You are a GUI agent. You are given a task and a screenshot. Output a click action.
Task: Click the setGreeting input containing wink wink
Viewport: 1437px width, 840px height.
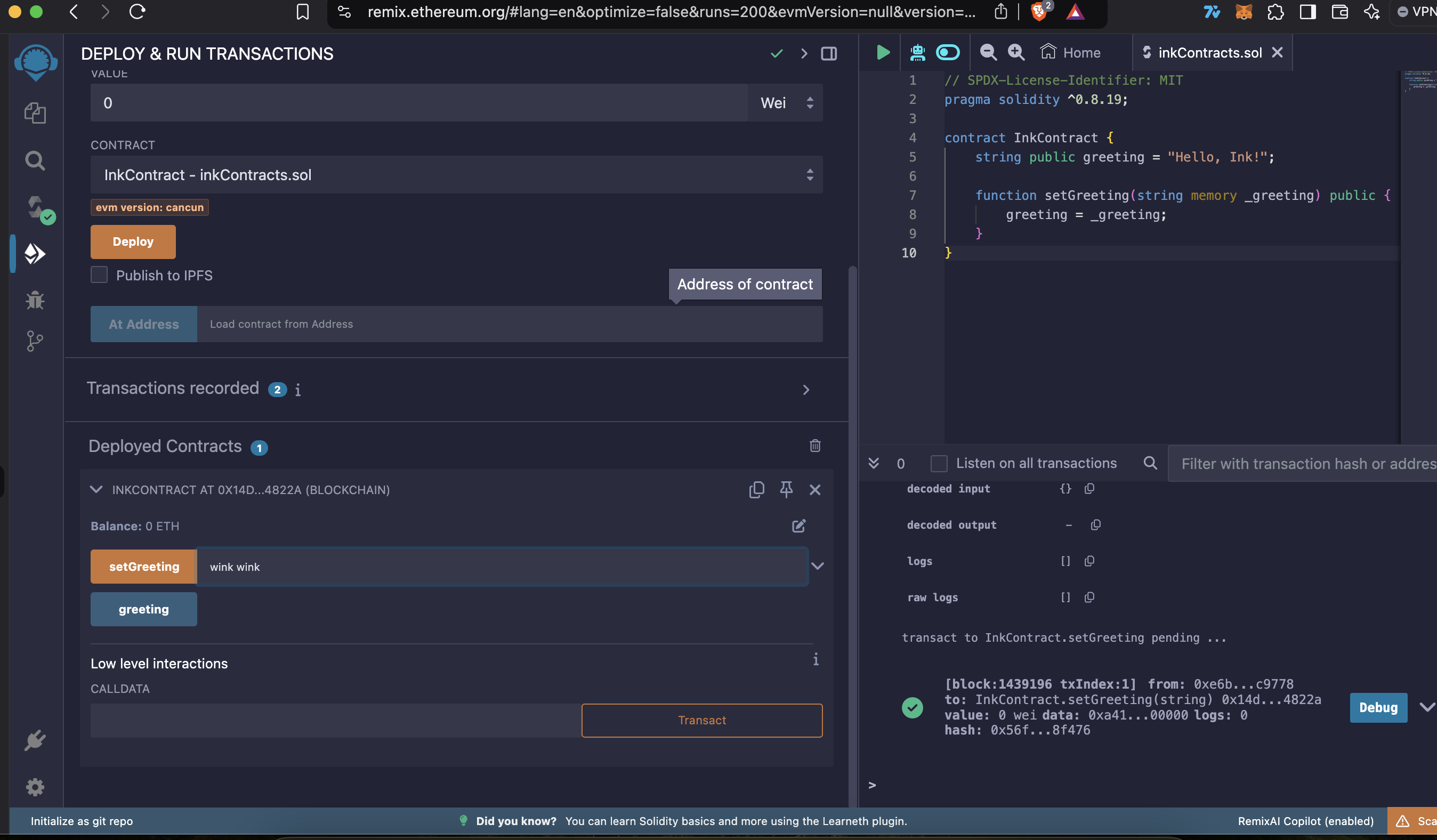point(503,566)
